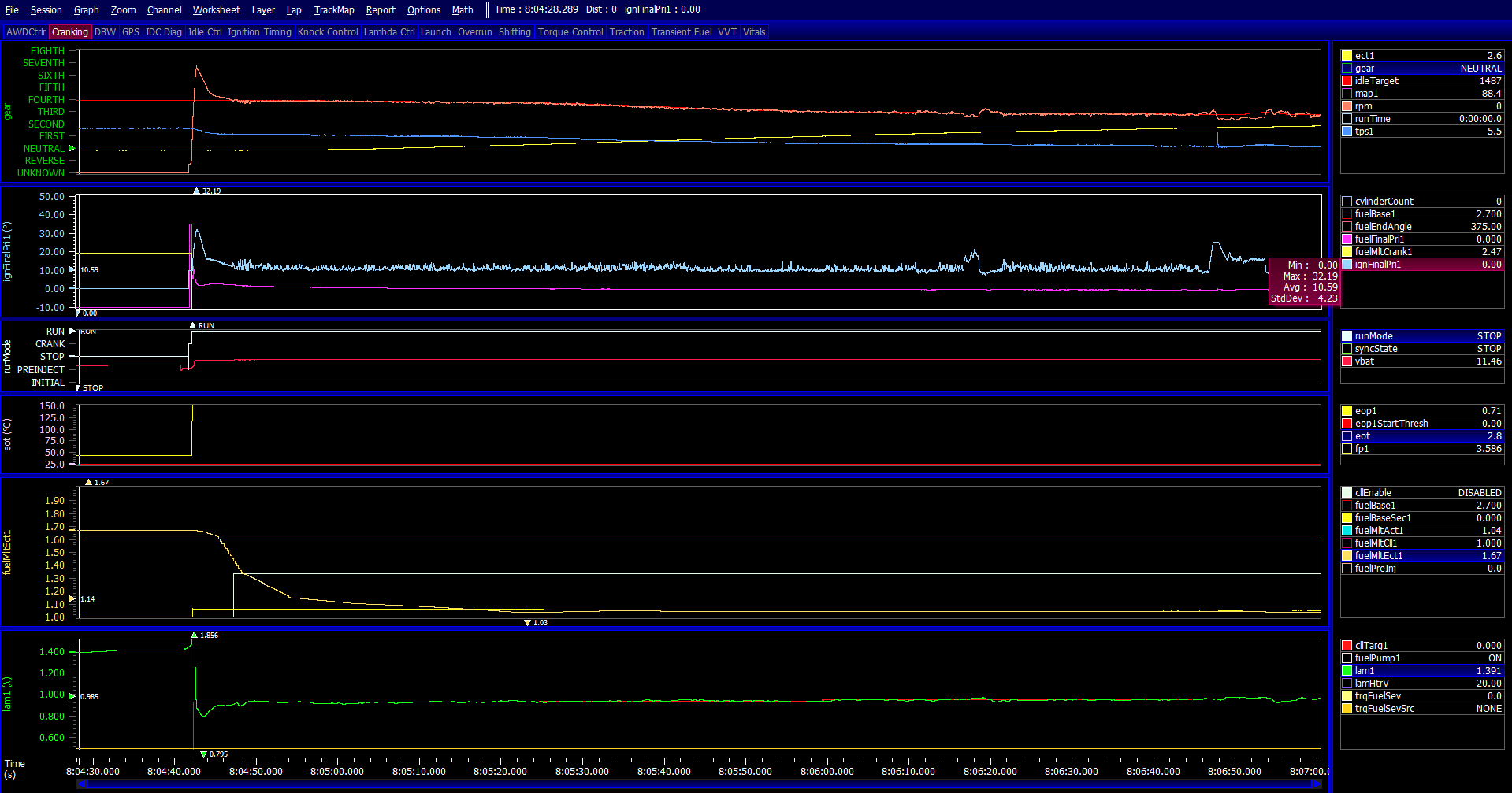Select the eot channel row
Screen dimensions: 1512x793
coord(1422,436)
